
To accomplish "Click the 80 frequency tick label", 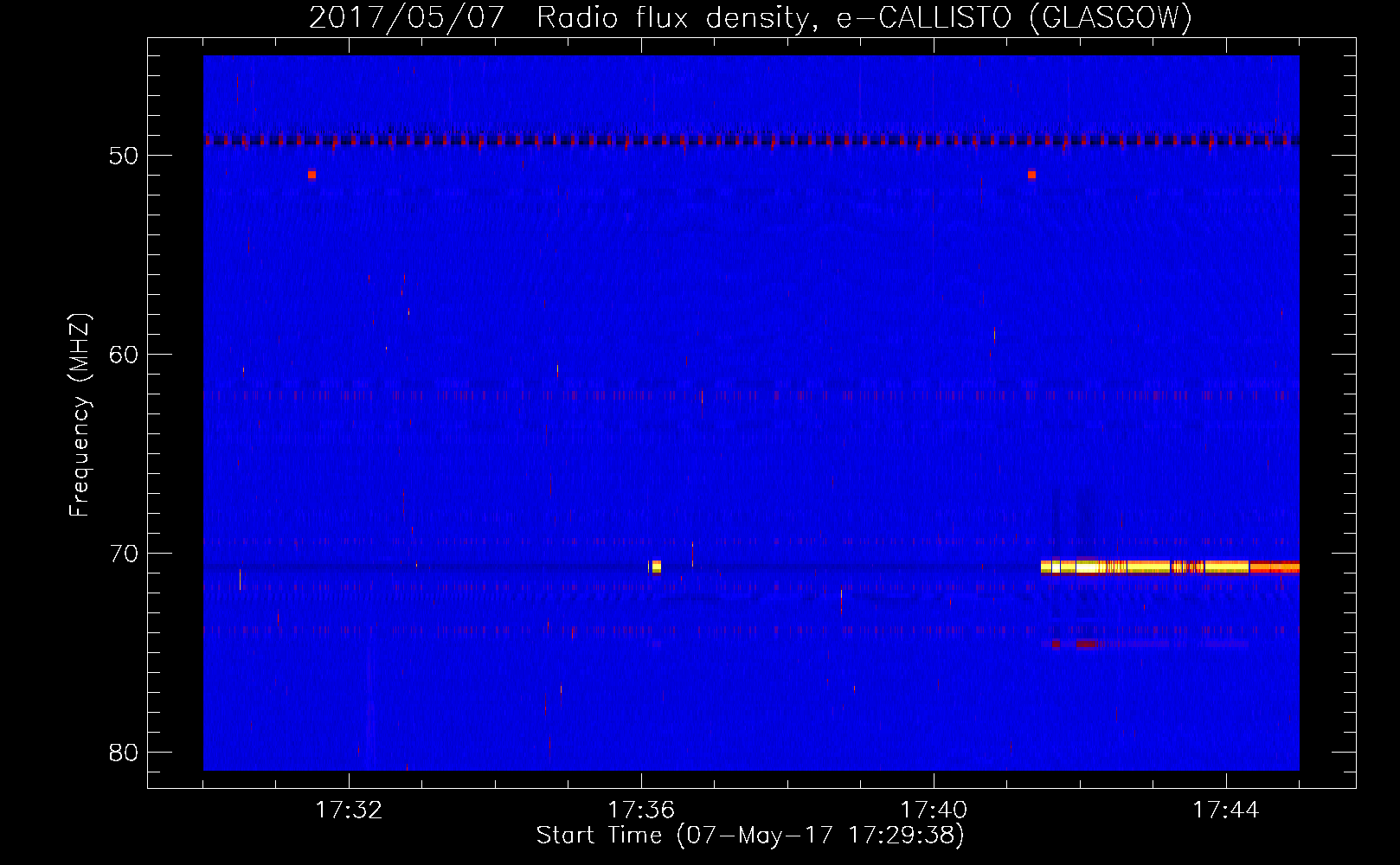I will click(x=124, y=753).
